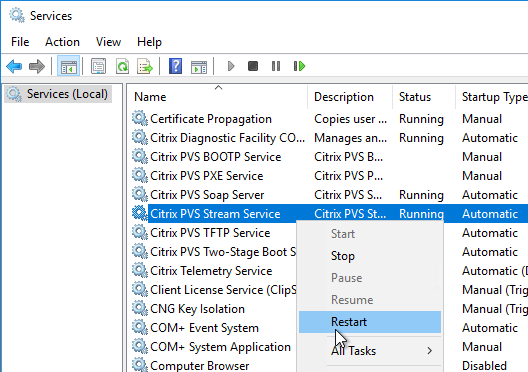The width and height of the screenshot is (528, 372).
Task: Open the Help menu
Action: [149, 42]
